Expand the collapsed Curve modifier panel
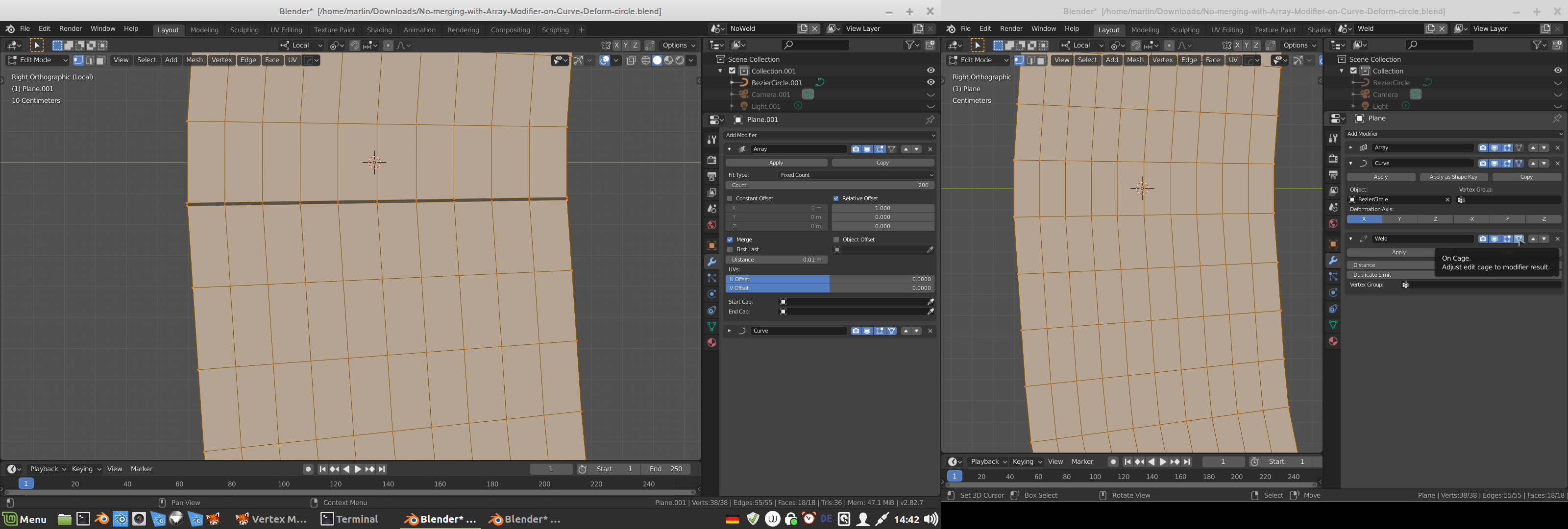1568x529 pixels. [730, 331]
